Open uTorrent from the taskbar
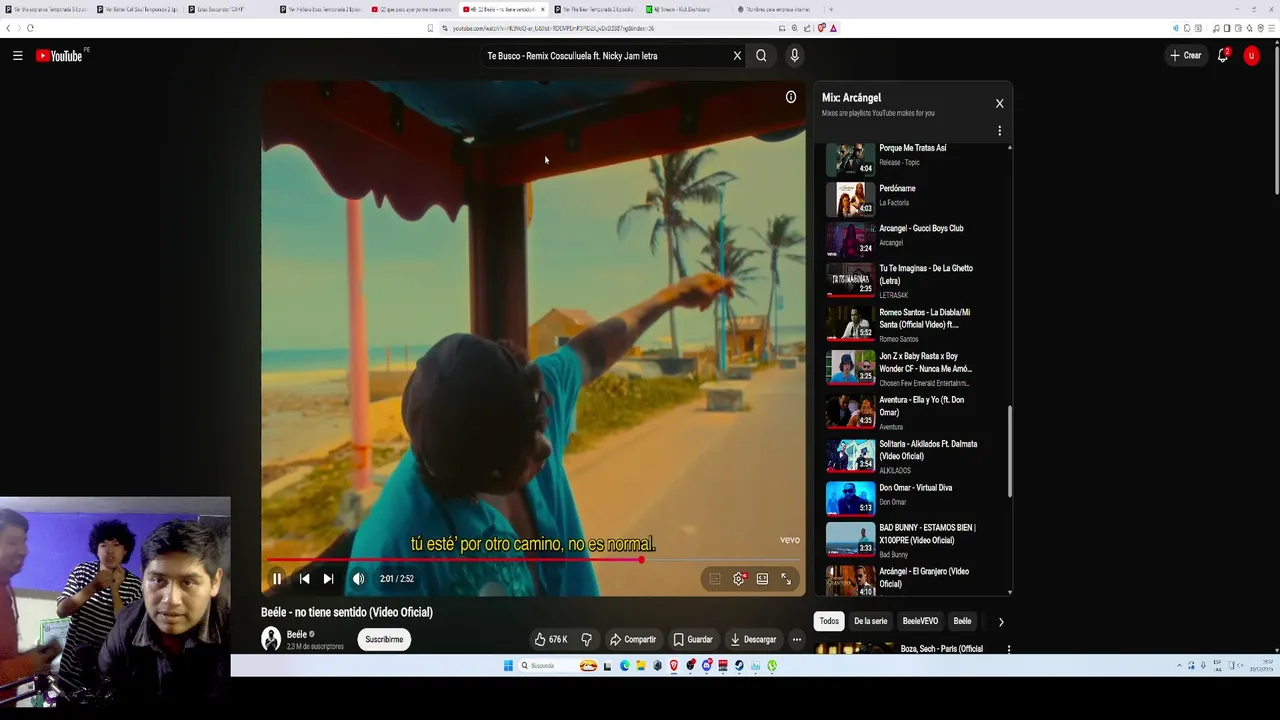The width and height of the screenshot is (1280, 720). click(772, 666)
